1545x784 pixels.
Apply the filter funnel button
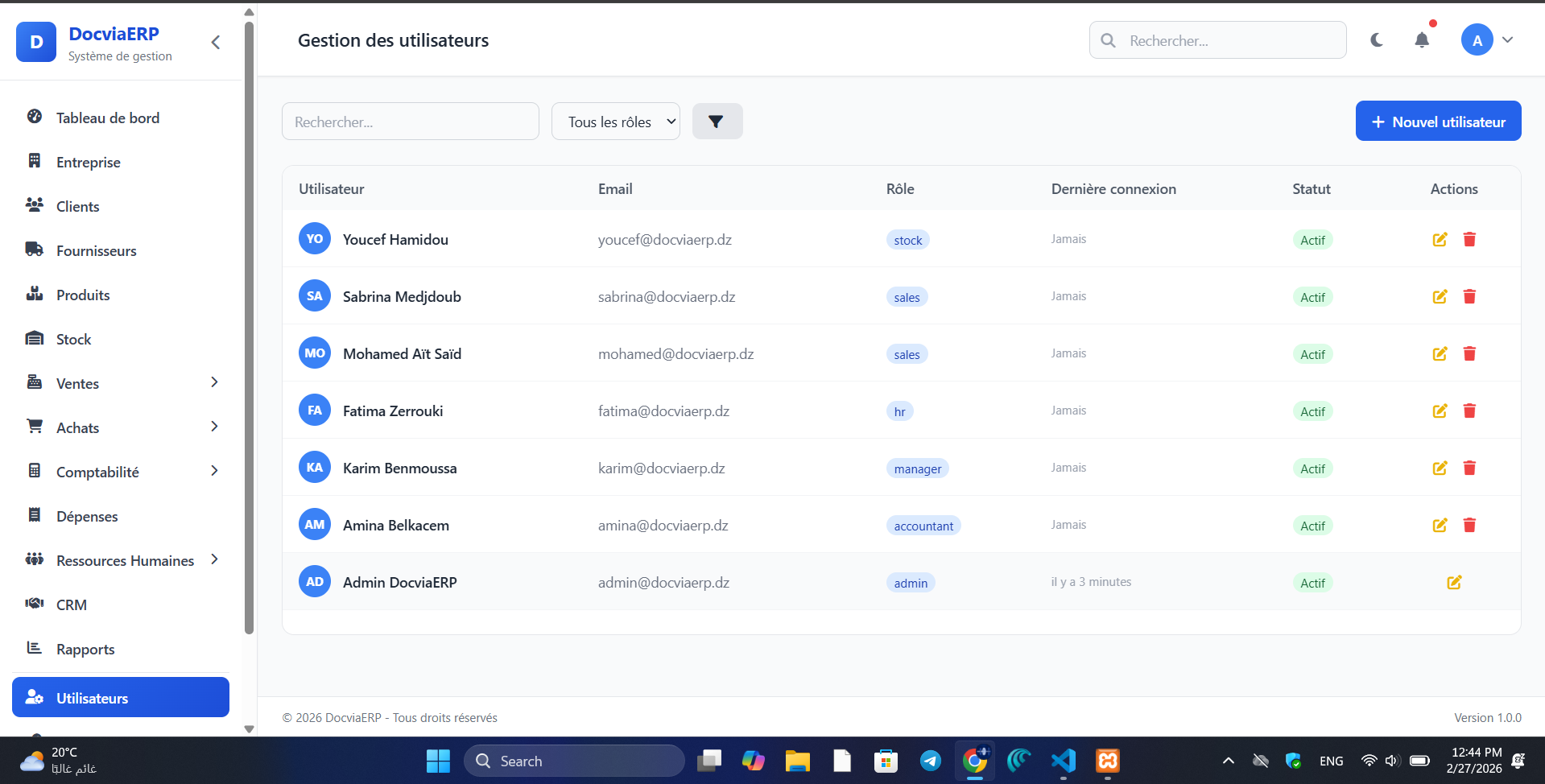tap(717, 122)
